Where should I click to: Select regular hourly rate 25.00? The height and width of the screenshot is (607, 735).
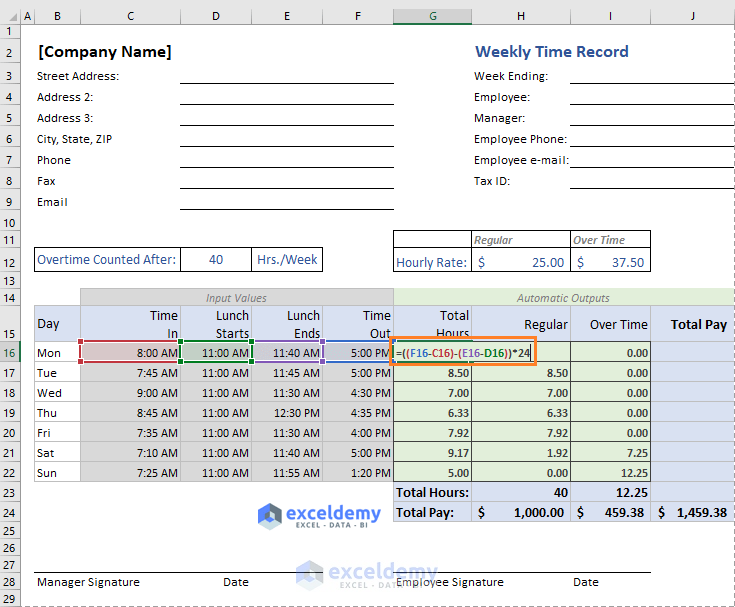(521, 262)
